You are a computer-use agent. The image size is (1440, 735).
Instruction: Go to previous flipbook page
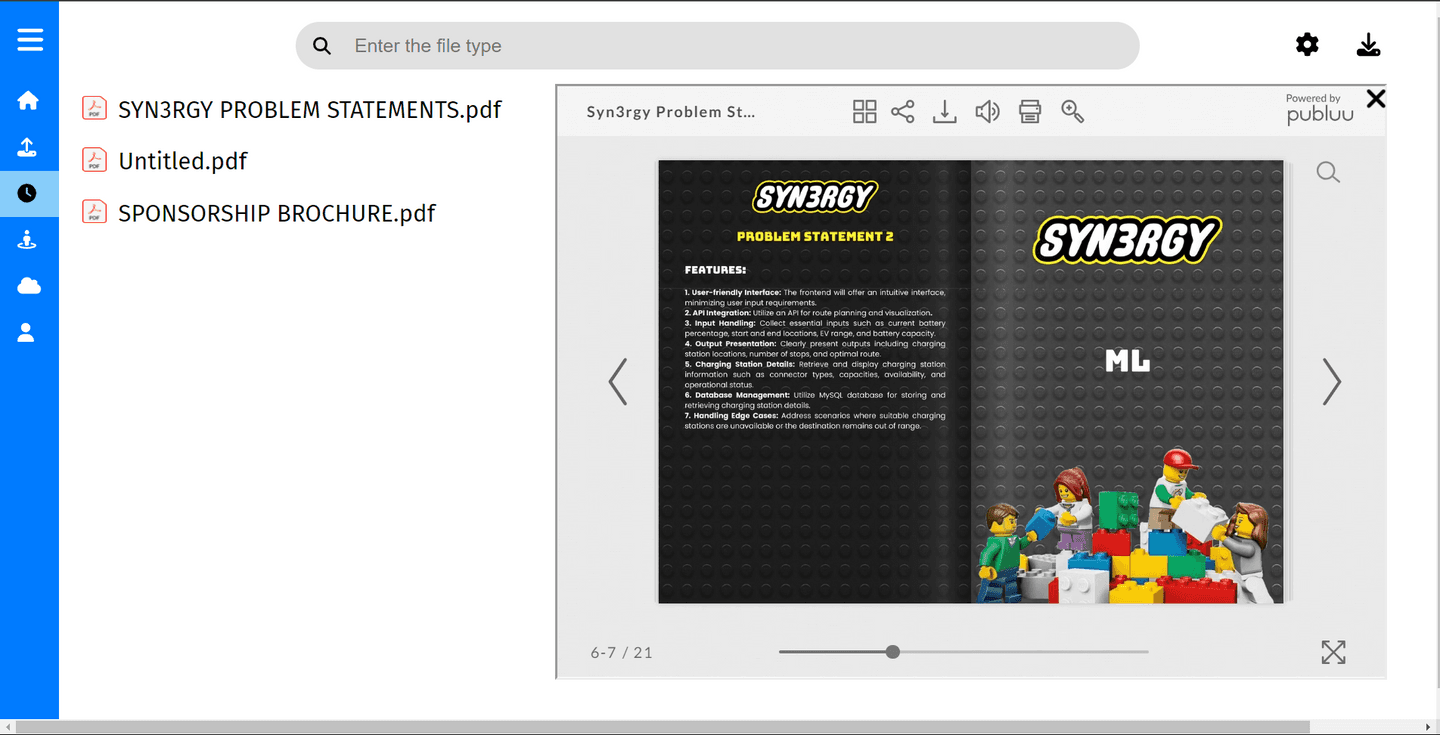[618, 381]
